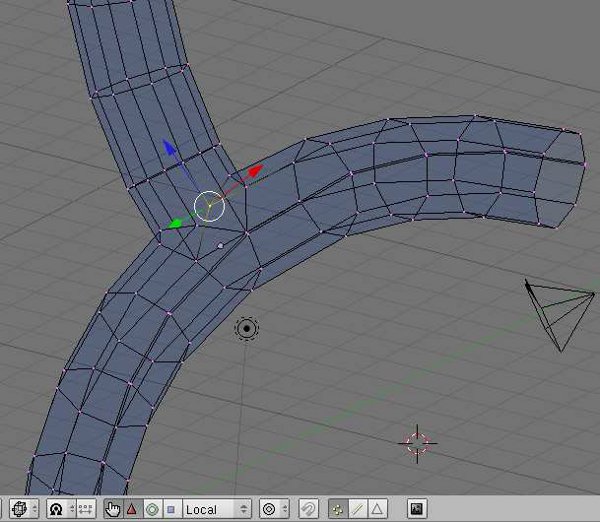The image size is (600, 522).
Task: Open the proportional edit mode selector
Action: (x=274, y=509)
